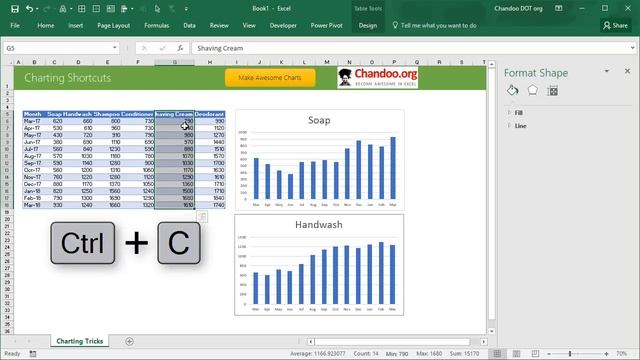Switch to Normal view in status bar
The height and width of the screenshot is (360, 640).
(x=497, y=354)
